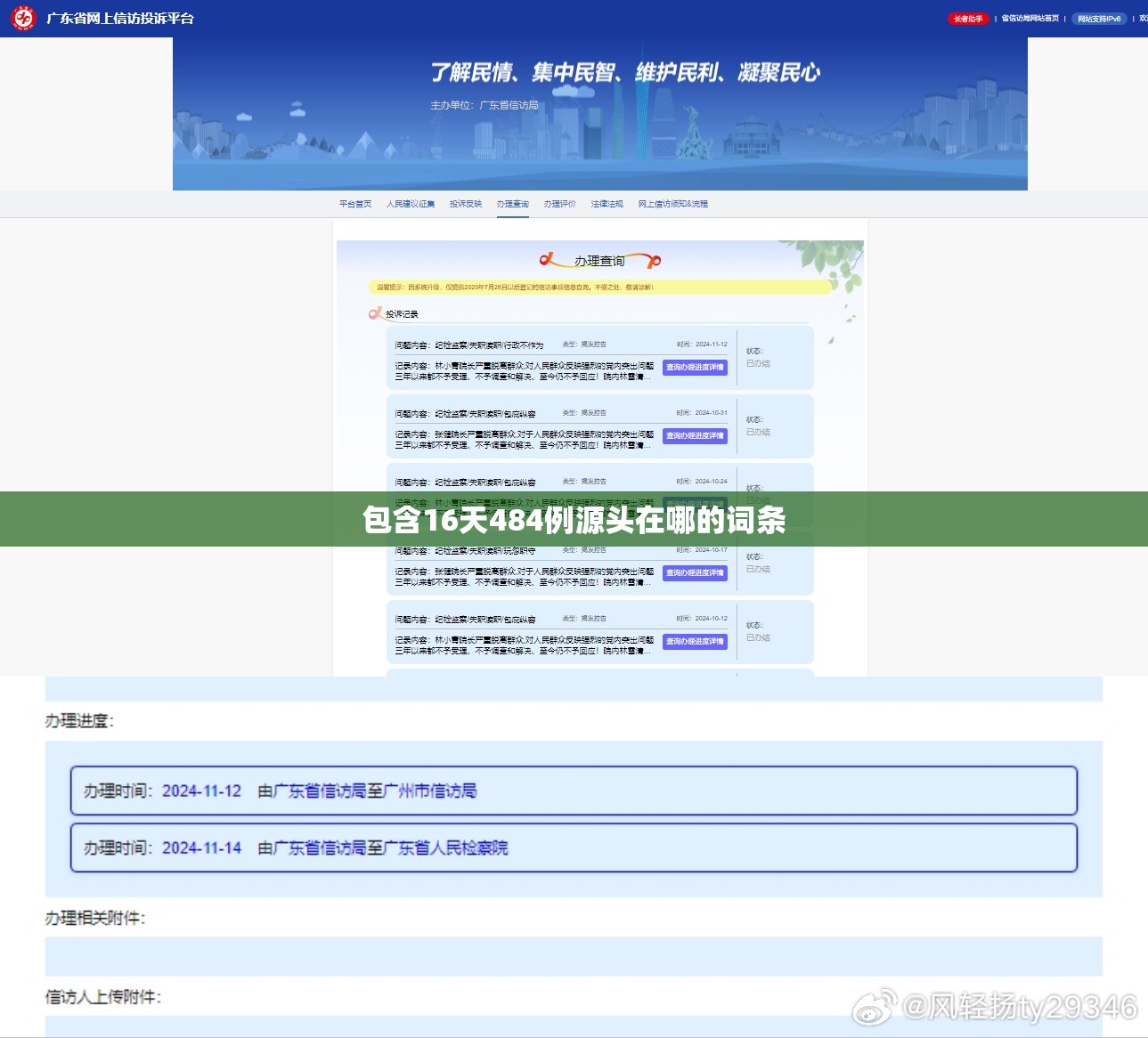The height and width of the screenshot is (1038, 1148).
Task: Click the 广东省网上信访投诉平台 site title
Action: [x=120, y=19]
